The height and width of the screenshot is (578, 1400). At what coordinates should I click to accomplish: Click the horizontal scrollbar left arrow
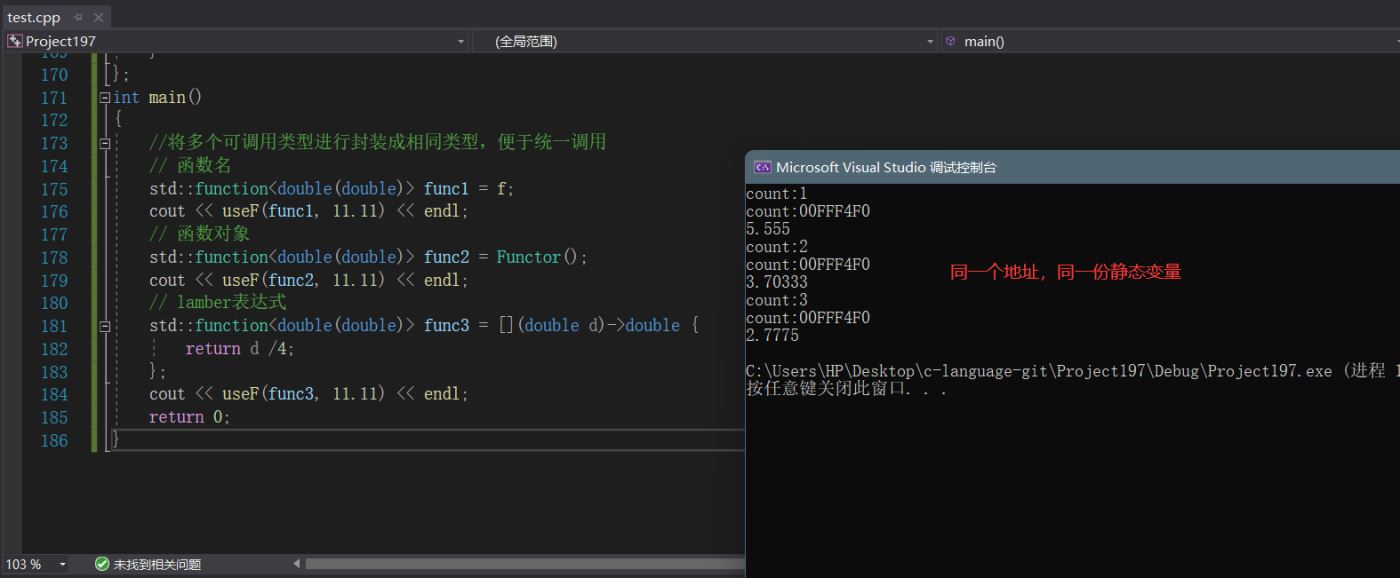(296, 565)
